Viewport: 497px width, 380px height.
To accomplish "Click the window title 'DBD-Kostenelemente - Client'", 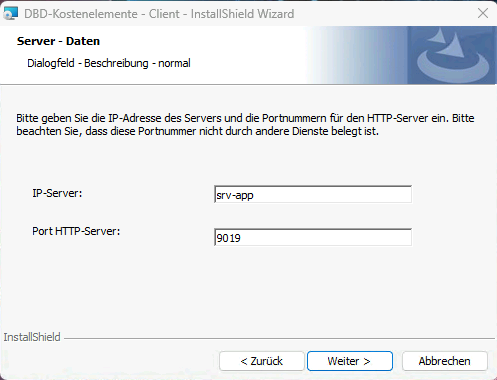I will pos(102,14).
